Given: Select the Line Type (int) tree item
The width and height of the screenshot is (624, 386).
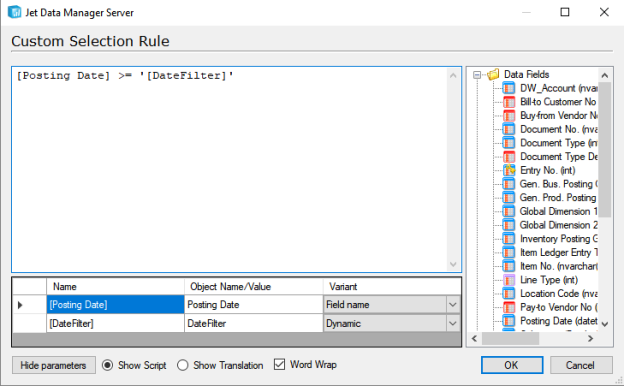Looking at the screenshot, I should (549, 280).
